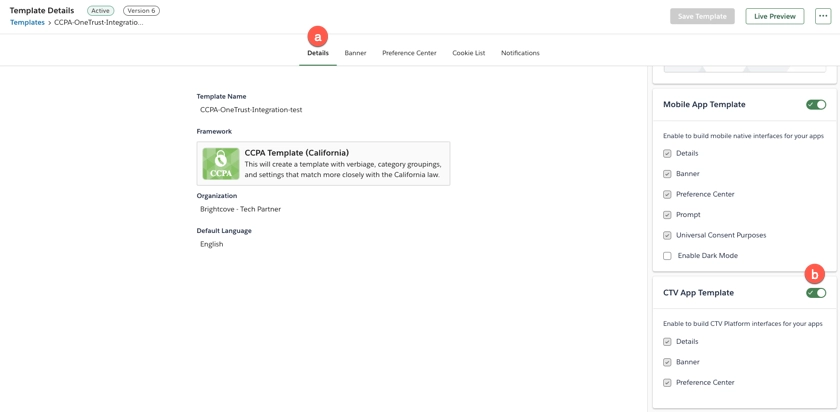Screen dimensions: 840x412
Task: Select the CCPA Template (California) framework card
Action: (324, 163)
